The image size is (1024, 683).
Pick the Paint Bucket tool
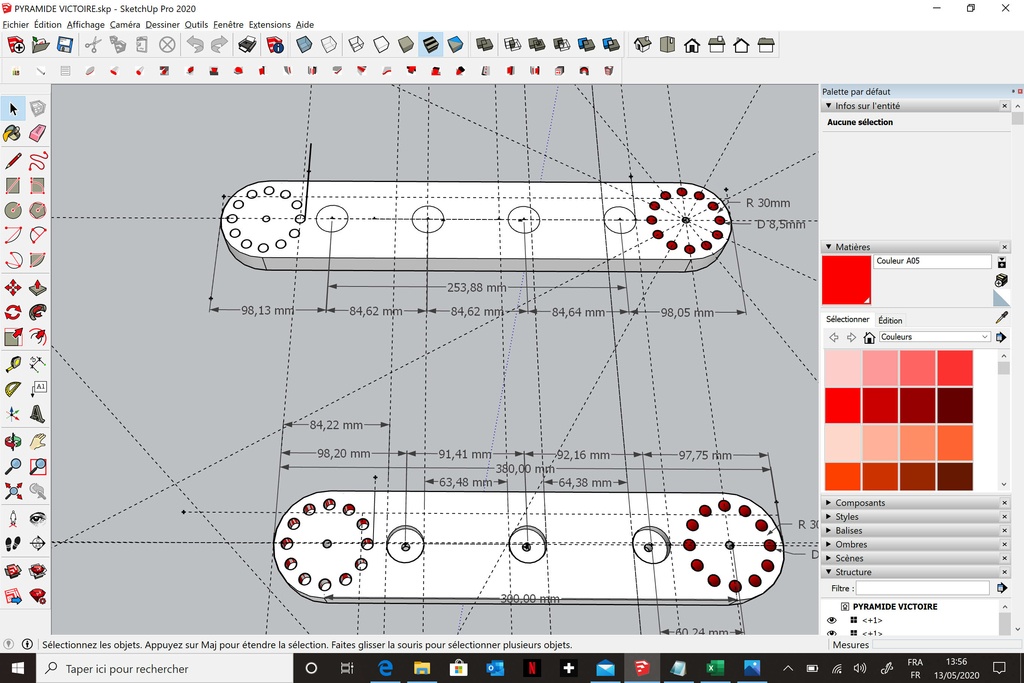pos(13,134)
